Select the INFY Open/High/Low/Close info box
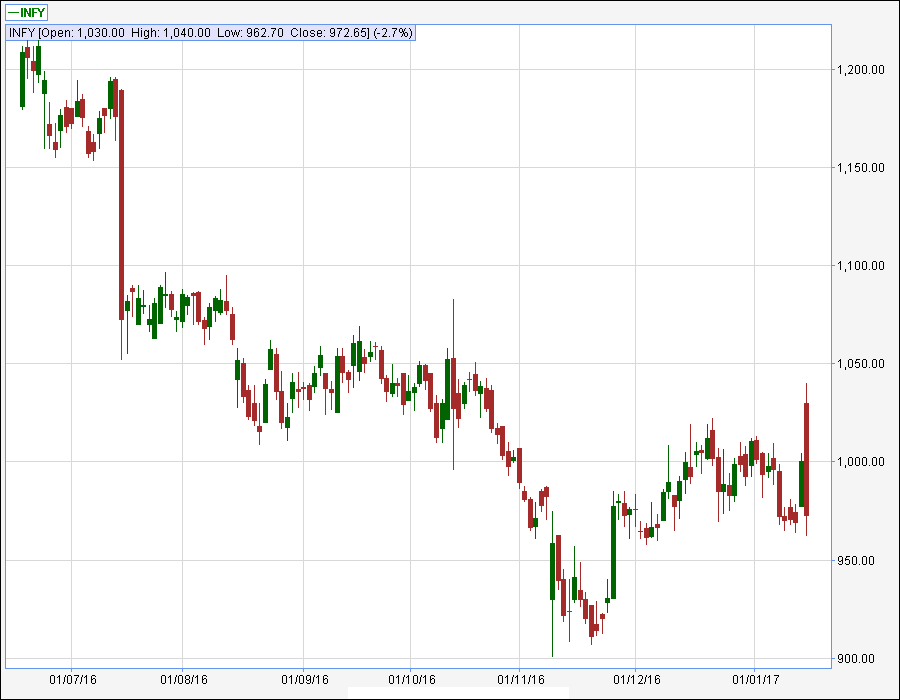Screen dimensions: 900x700 (x=210, y=33)
